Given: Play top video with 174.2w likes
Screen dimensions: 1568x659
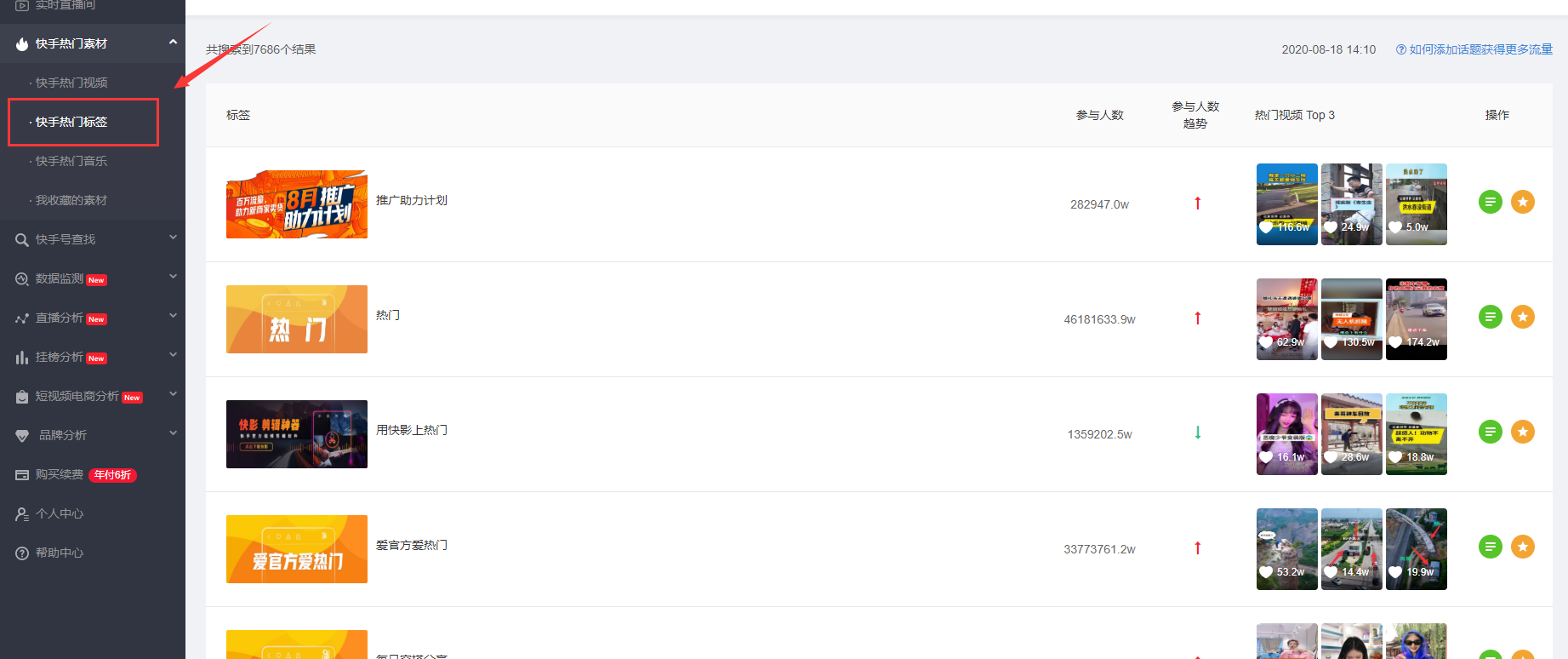Looking at the screenshot, I should (1417, 319).
